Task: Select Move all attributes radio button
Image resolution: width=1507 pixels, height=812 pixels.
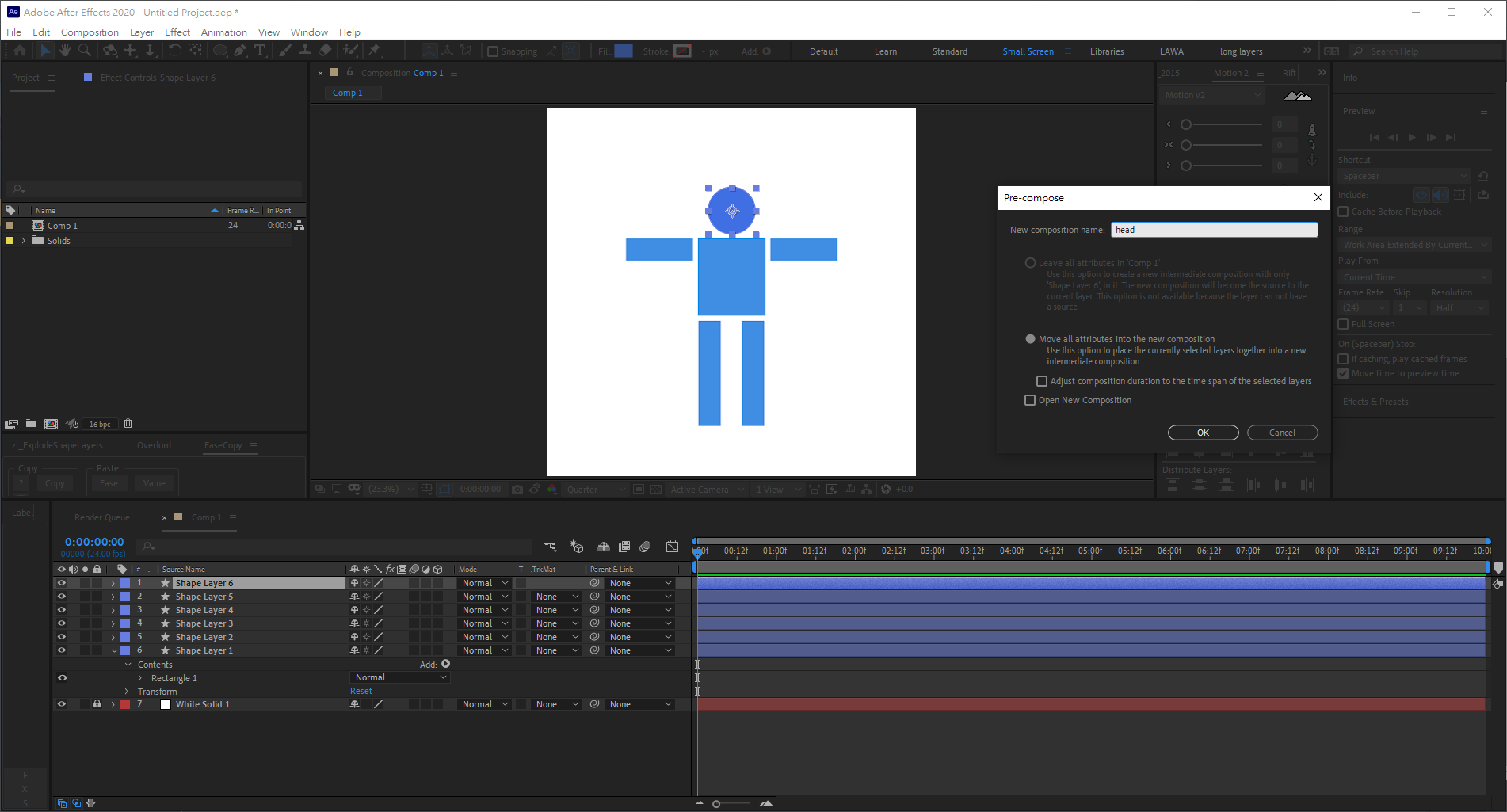Action: (1030, 339)
